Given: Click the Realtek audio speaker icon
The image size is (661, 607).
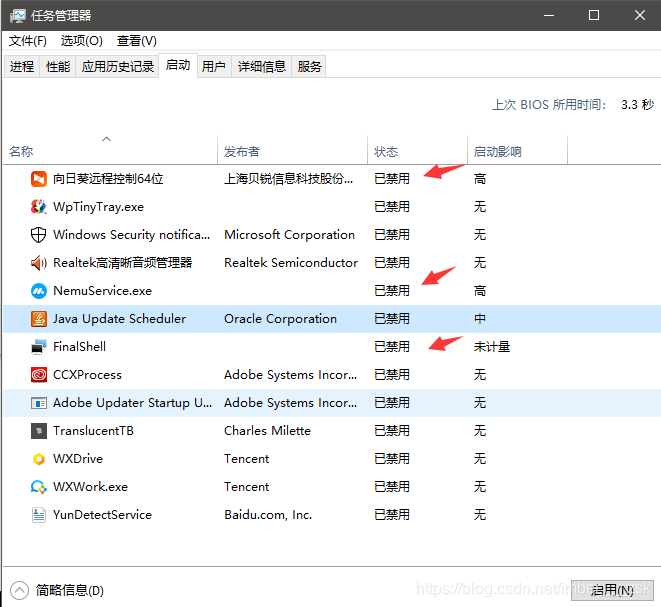Looking at the screenshot, I should point(39,263).
